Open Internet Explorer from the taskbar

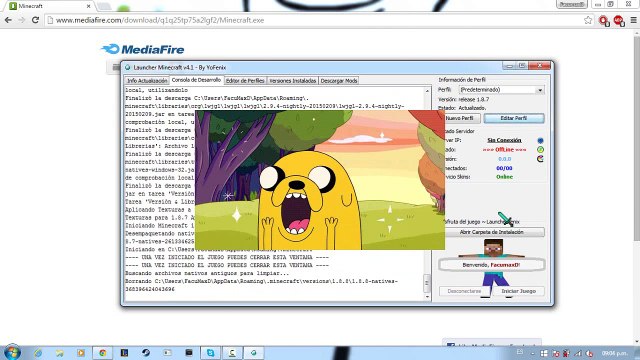point(38,353)
